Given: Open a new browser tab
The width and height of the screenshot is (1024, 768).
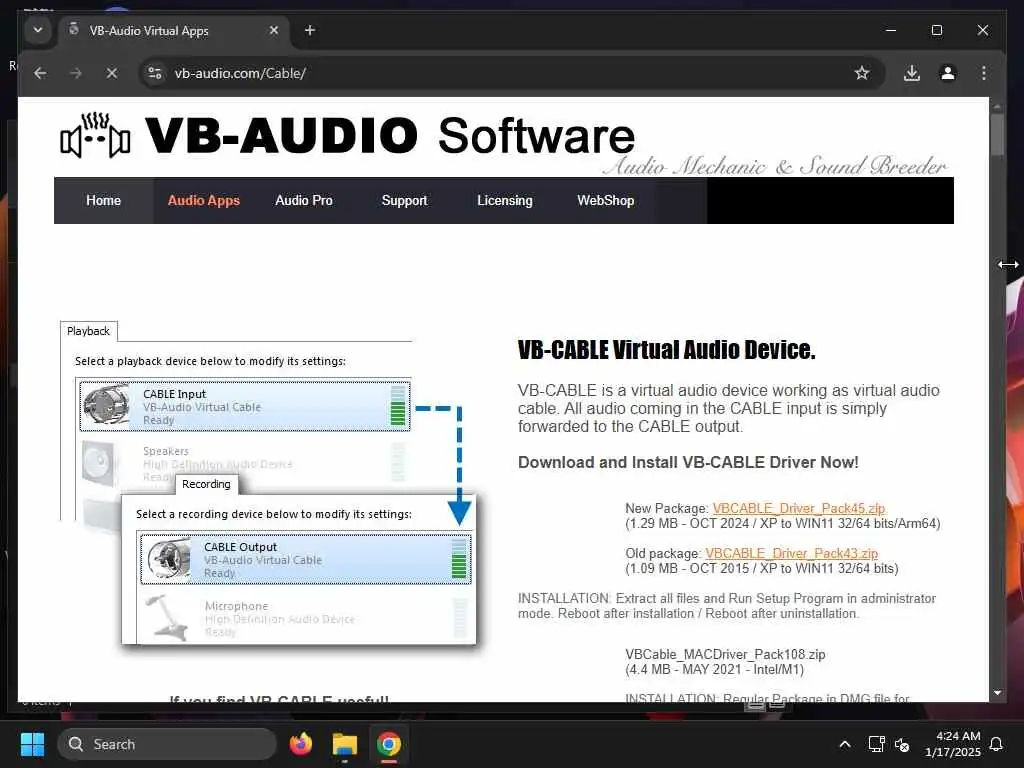Looking at the screenshot, I should [x=310, y=30].
